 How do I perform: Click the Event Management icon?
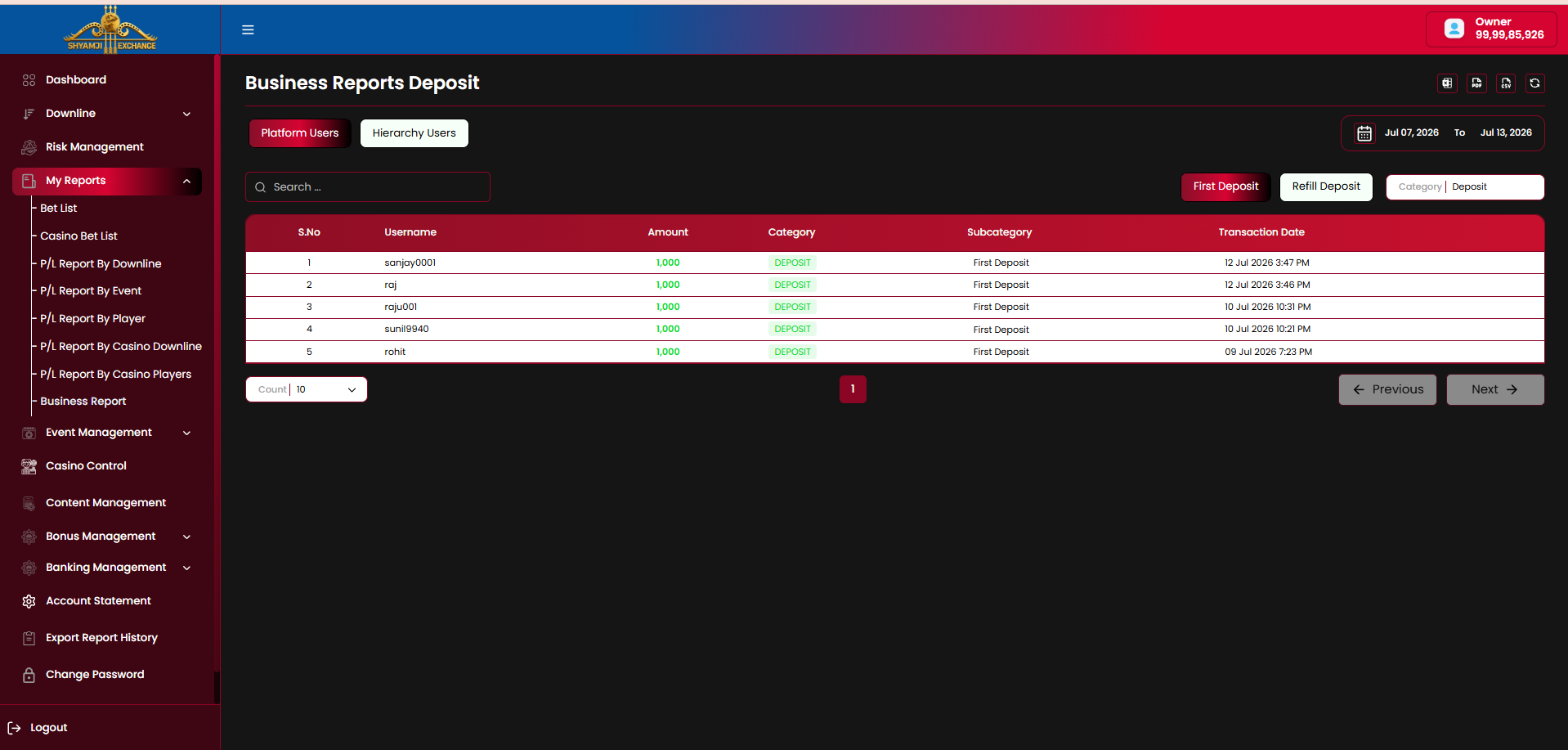click(x=29, y=433)
